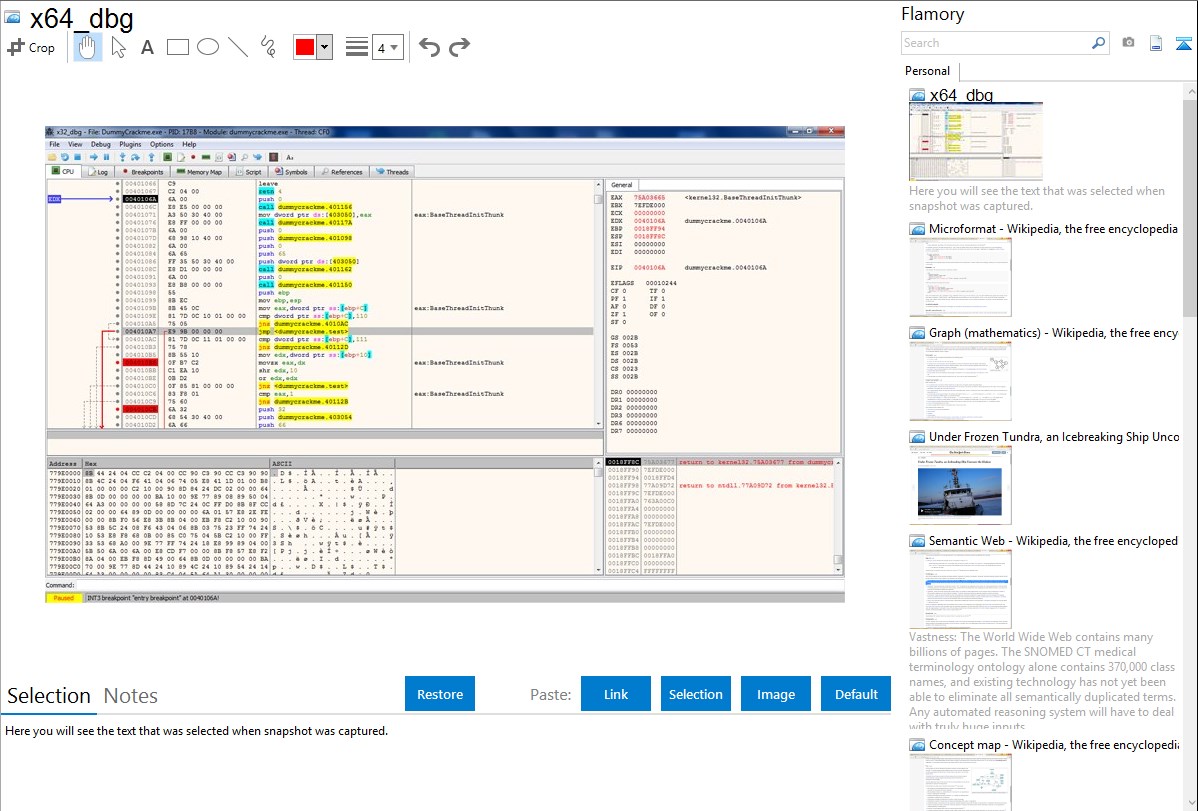
Task: Click the Concept map - Wikipedia title
Action: click(1054, 744)
